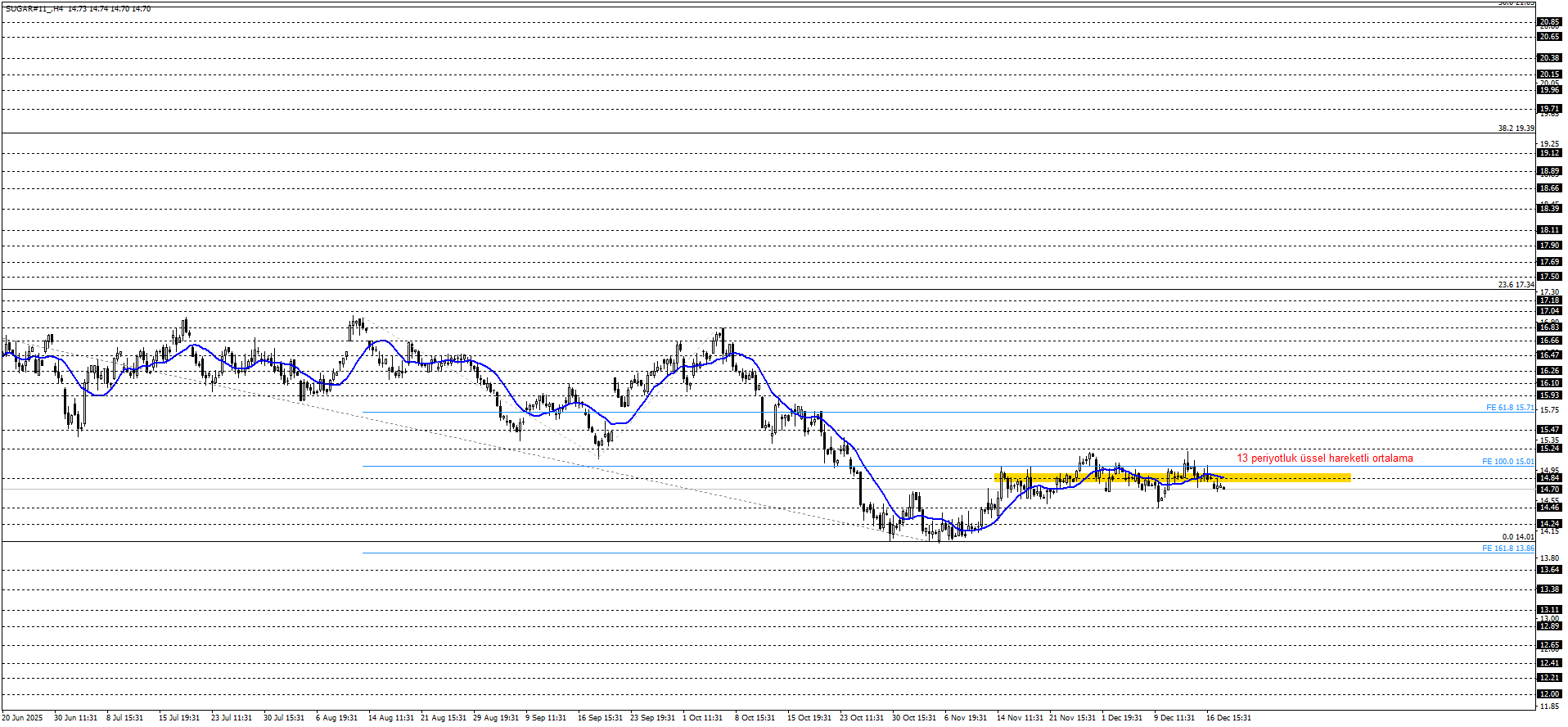Click the 20.85 price level tag
This screenshot has width=1568, height=727.
point(1549,22)
